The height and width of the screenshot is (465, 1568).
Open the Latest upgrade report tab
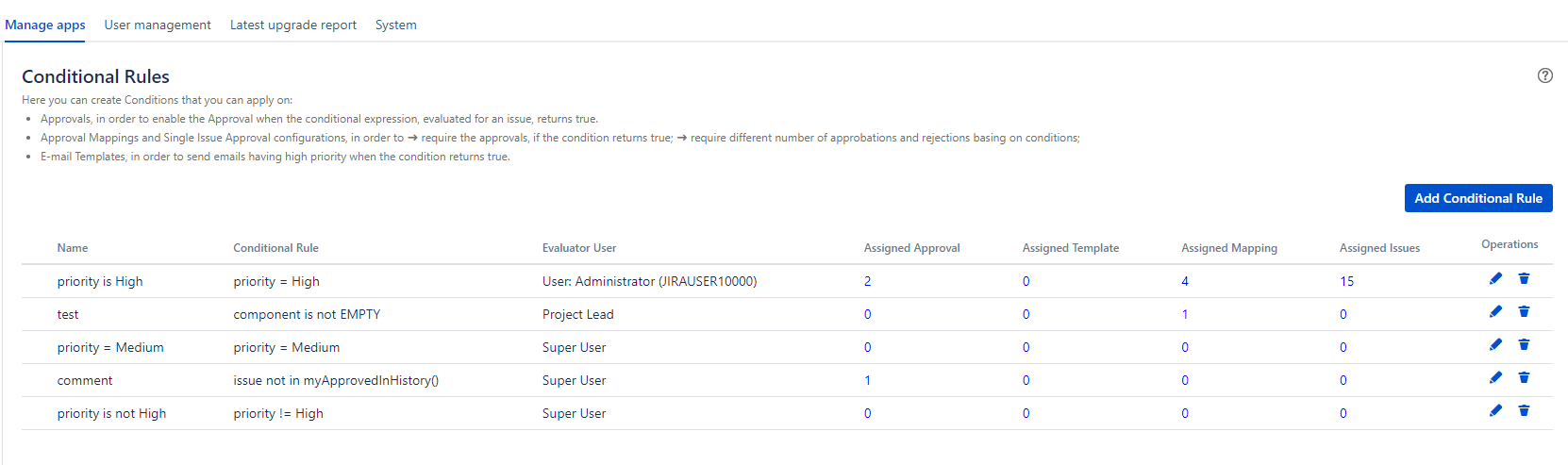(x=293, y=25)
